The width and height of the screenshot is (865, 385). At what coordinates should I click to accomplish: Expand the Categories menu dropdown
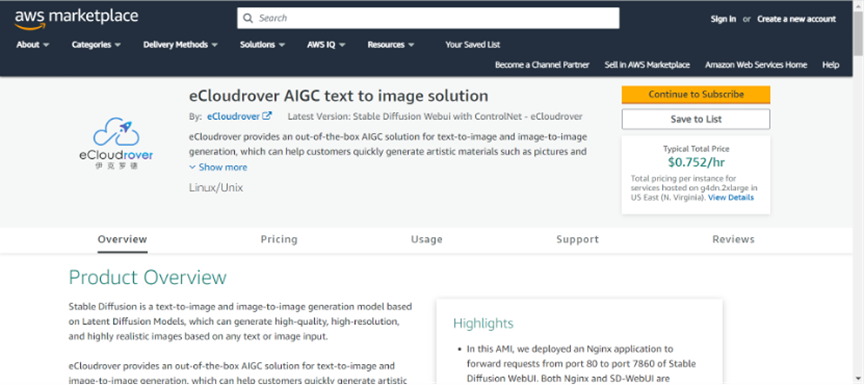pos(96,45)
